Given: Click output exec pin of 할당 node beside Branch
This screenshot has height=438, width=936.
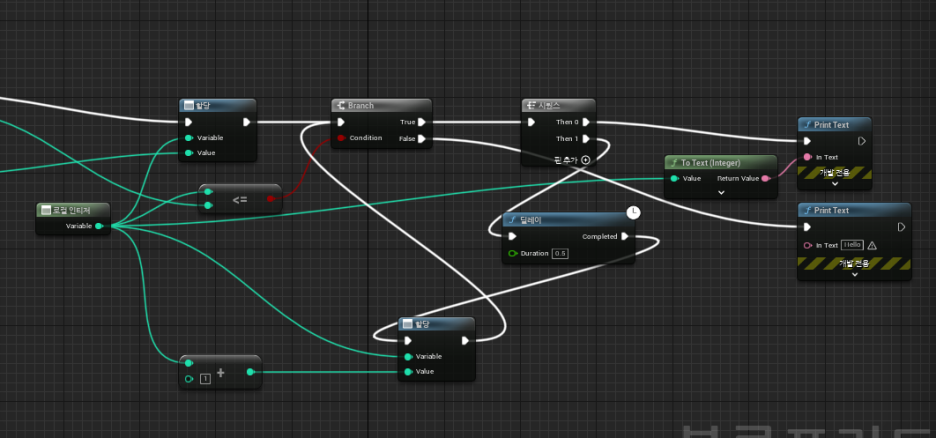Looking at the screenshot, I should [x=247, y=122].
